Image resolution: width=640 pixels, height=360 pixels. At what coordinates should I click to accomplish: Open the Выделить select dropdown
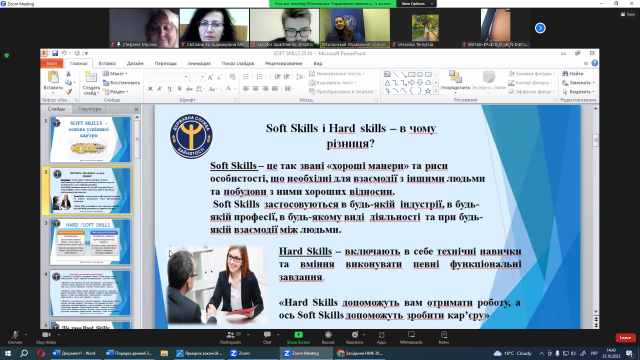[578, 92]
